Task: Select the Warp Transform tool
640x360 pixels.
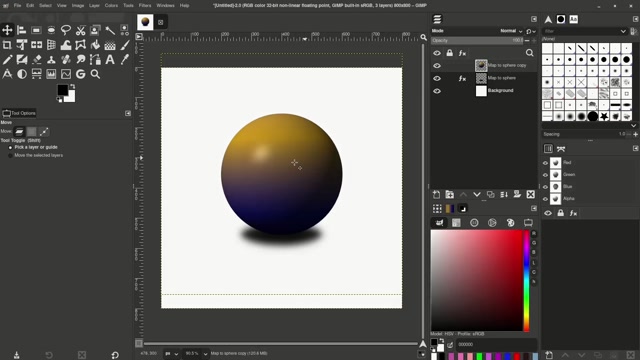Action: pyautogui.click(x=66, y=44)
